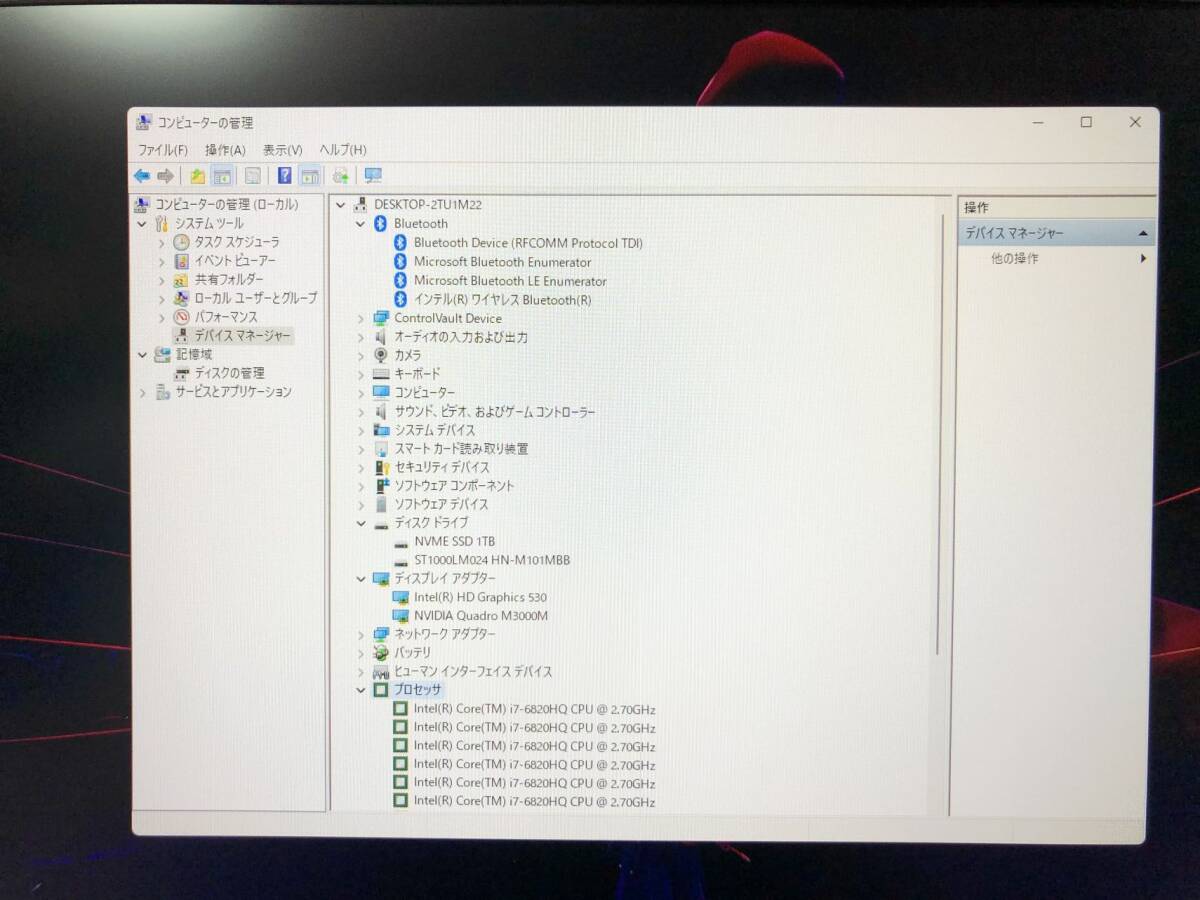Image resolution: width=1200 pixels, height=900 pixels.
Task: Toggle the Show/Hide Action Pane toolbar icon
Action: coord(310,176)
